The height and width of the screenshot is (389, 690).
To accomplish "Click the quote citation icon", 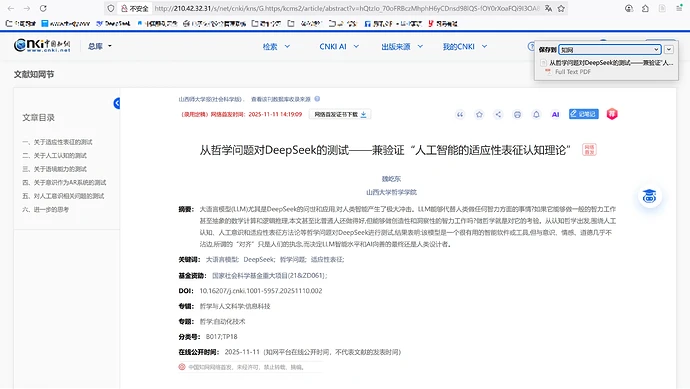I will click(x=460, y=114).
